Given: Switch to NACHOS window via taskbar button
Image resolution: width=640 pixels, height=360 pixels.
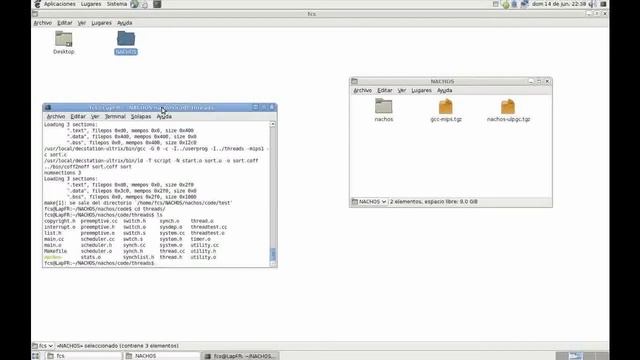Looking at the screenshot, I should tap(162, 356).
